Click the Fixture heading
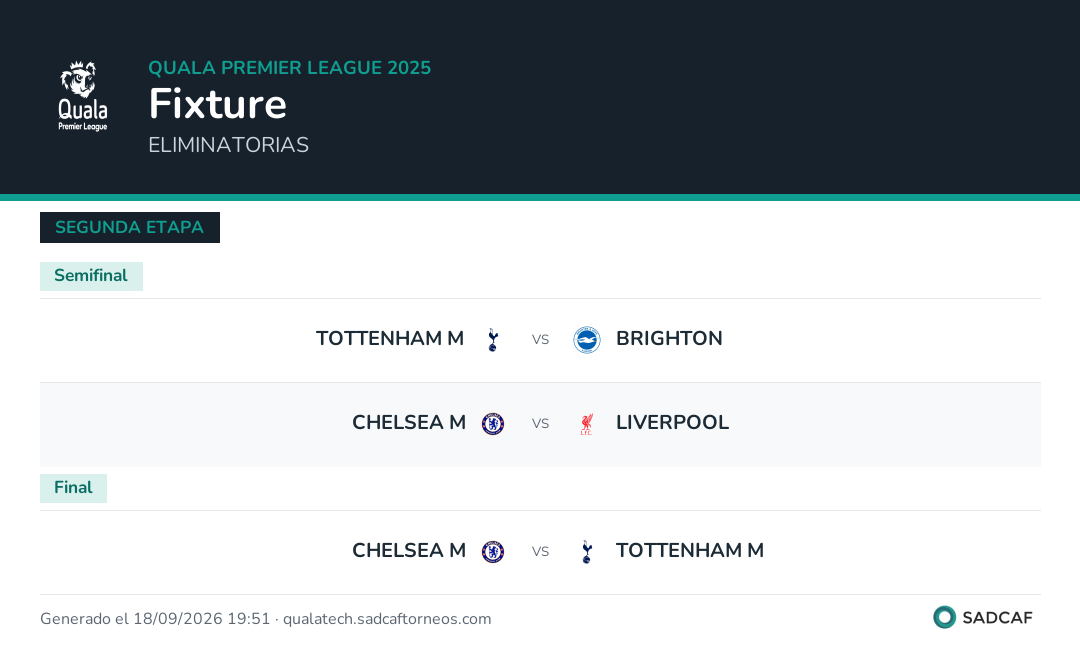This screenshot has height=670, width=1080. pos(218,104)
